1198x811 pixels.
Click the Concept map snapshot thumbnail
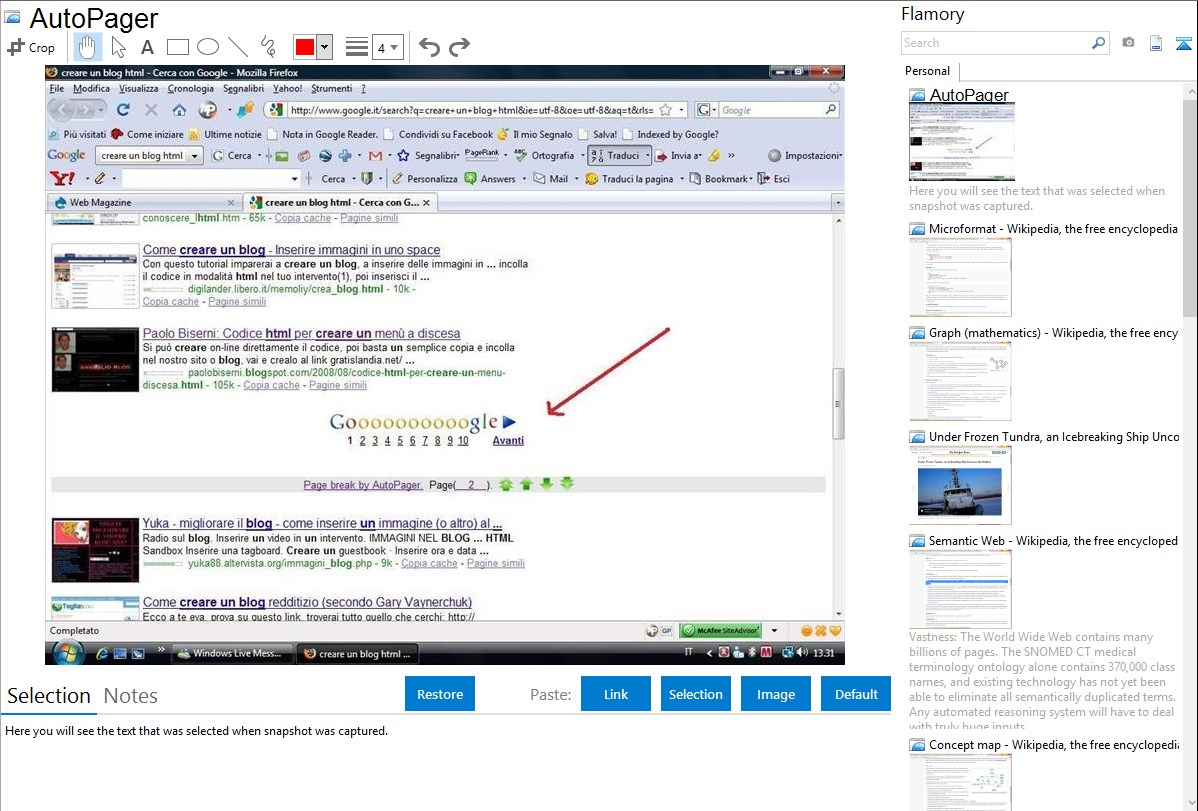pos(960,782)
